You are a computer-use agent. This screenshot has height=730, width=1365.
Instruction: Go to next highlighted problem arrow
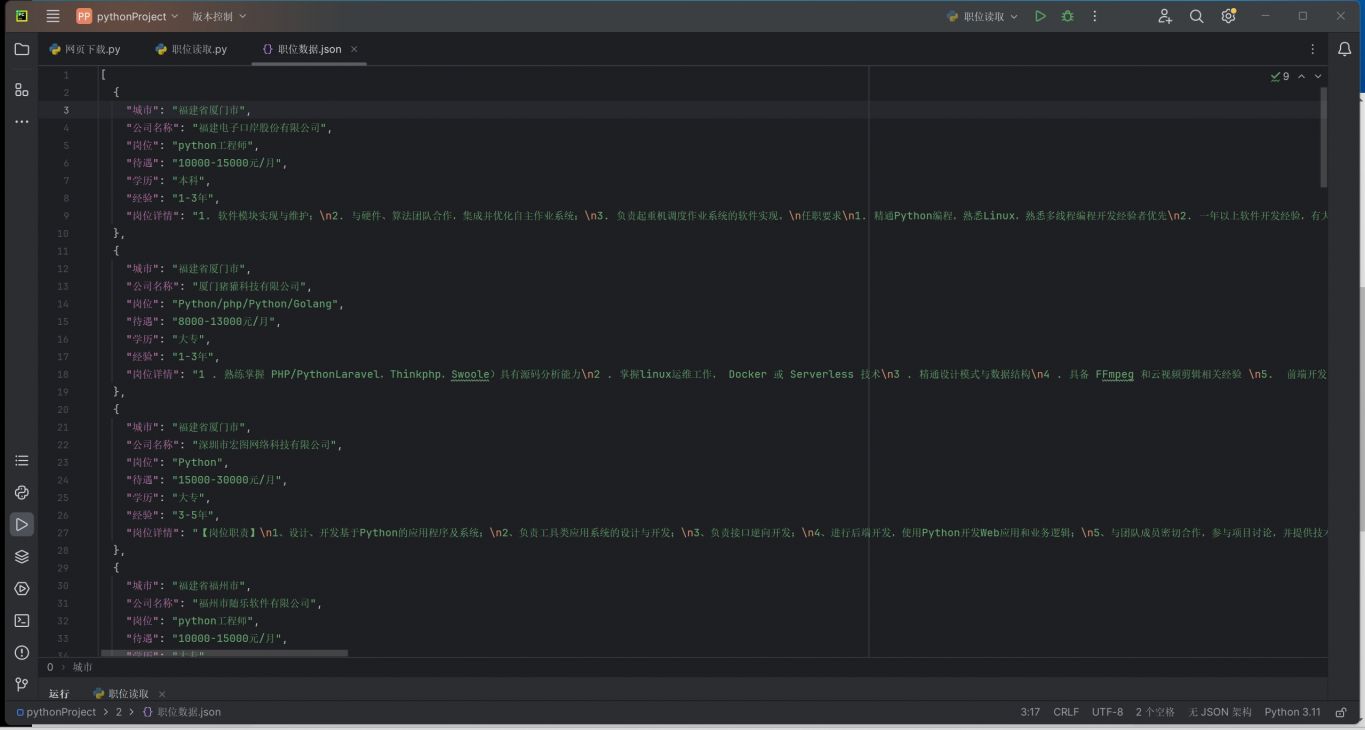(1318, 76)
